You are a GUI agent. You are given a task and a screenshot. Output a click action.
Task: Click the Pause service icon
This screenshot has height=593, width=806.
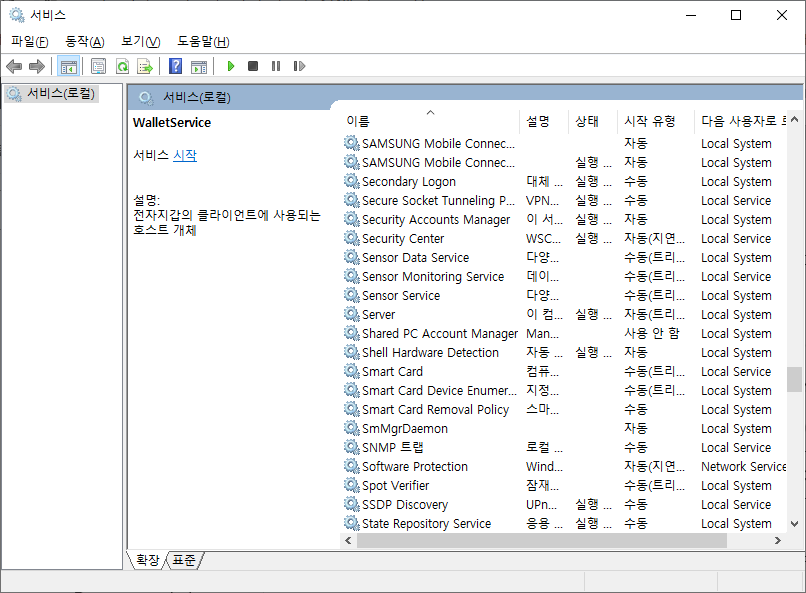tap(276, 66)
